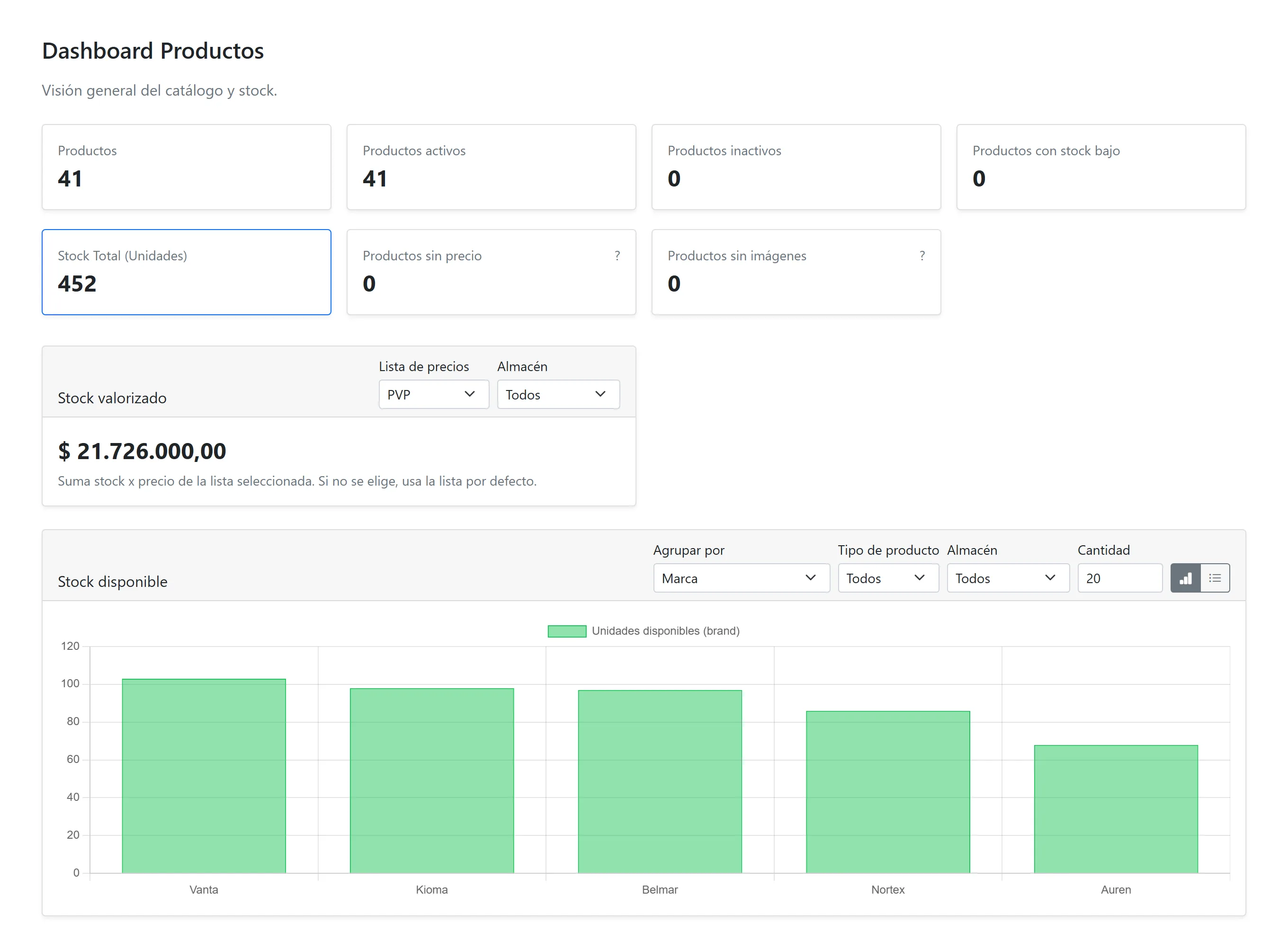Click the Cantidad input field
The height and width of the screenshot is (931, 1288).
[x=1120, y=578]
